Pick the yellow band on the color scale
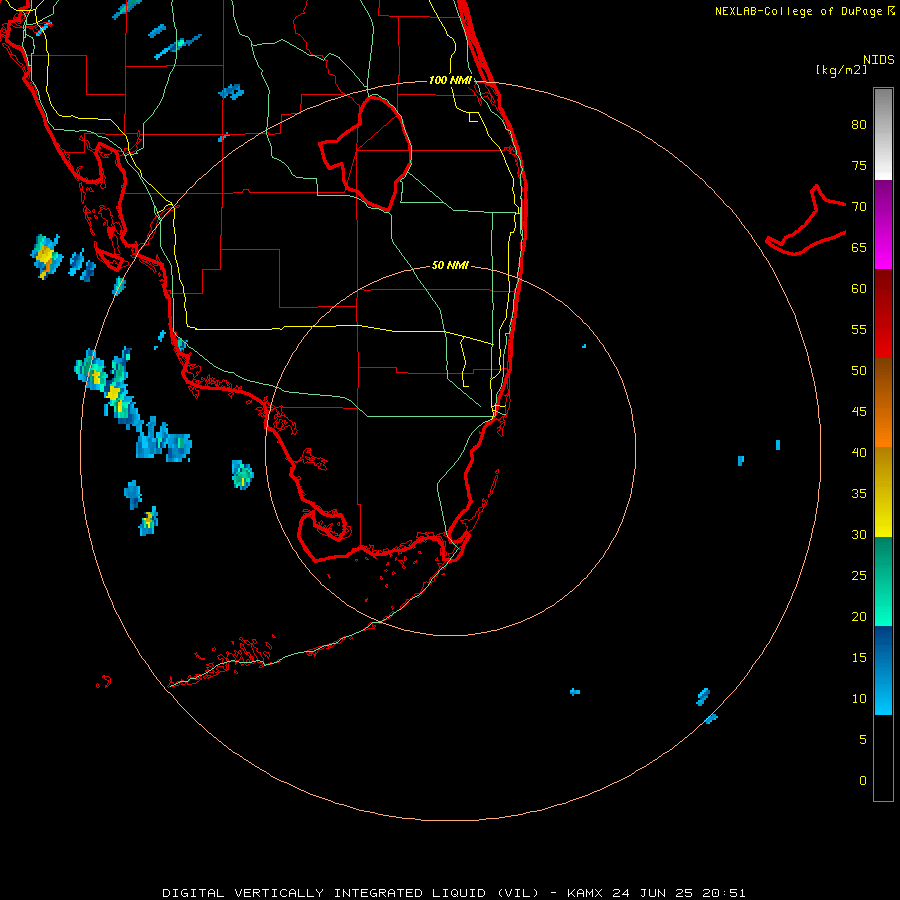 tap(883, 492)
